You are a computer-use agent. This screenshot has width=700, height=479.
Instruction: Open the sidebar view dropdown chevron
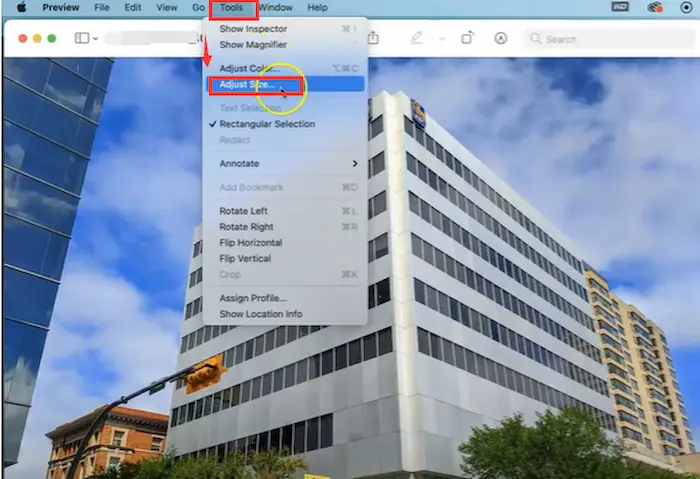[x=96, y=39]
